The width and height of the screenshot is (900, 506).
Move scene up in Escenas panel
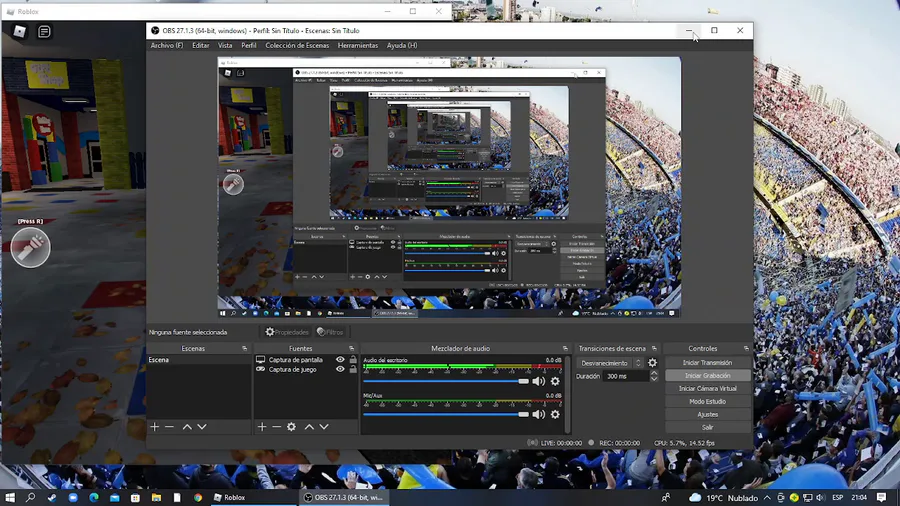(x=187, y=427)
